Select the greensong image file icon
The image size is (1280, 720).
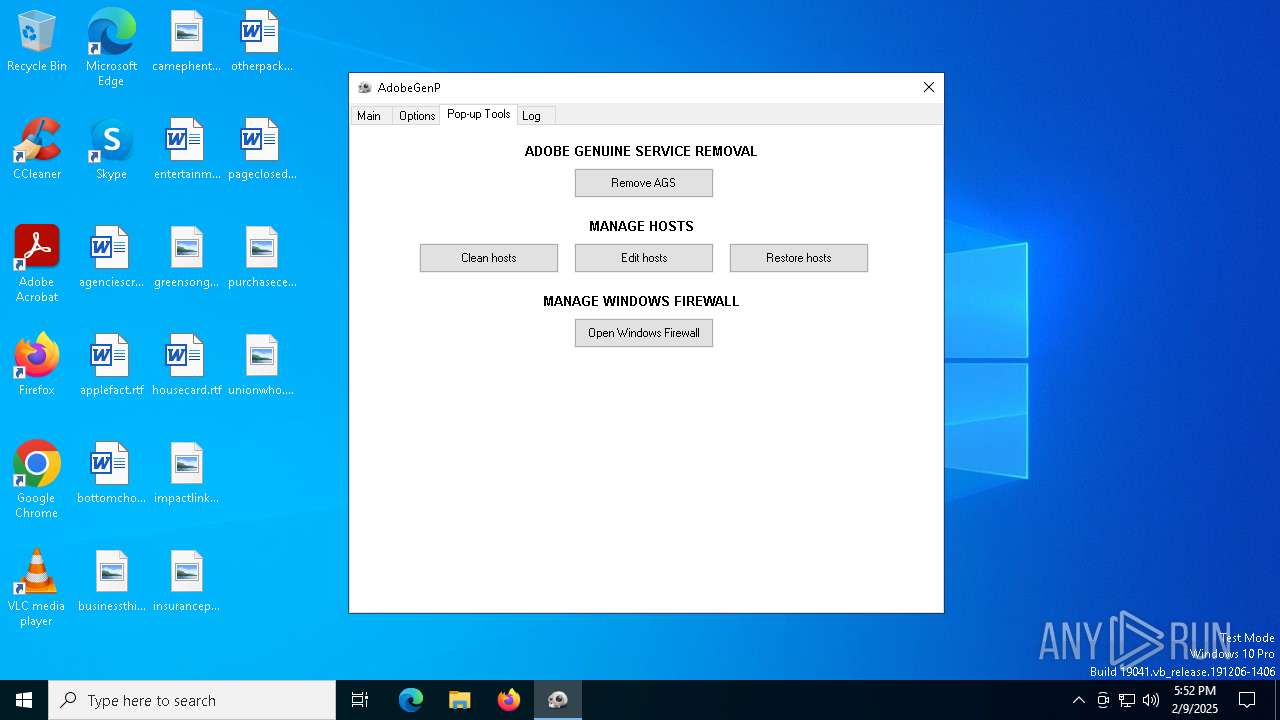click(x=186, y=257)
